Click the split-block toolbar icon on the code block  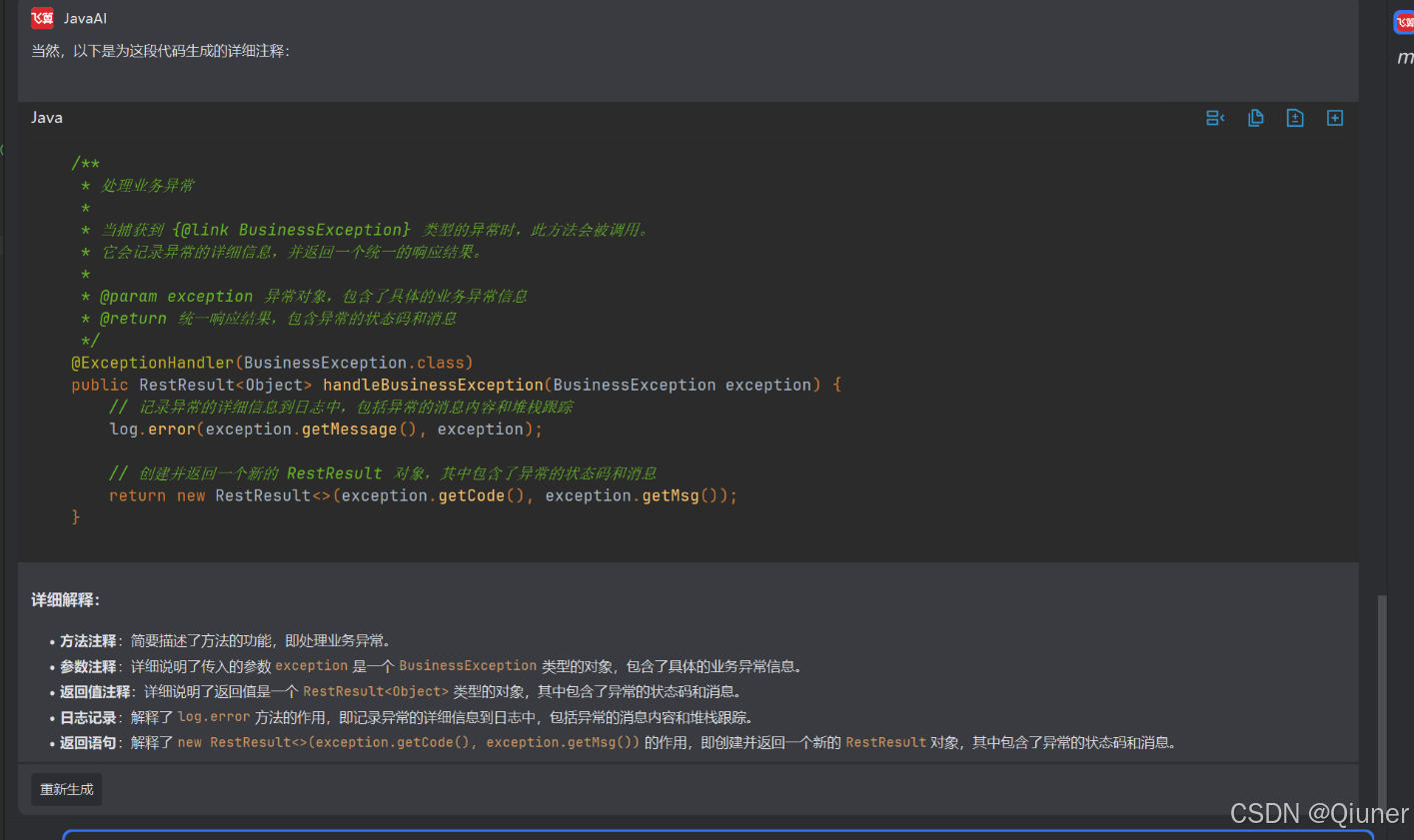(x=1215, y=117)
